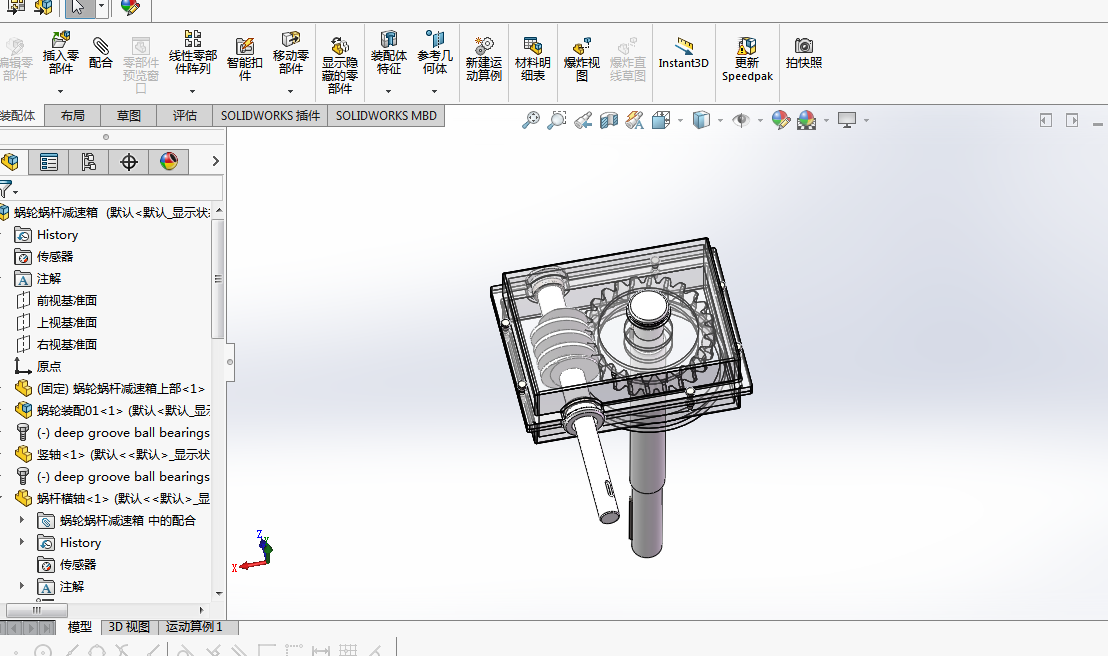Select the Mate (配合) tool
The height and width of the screenshot is (656, 1108).
100,53
